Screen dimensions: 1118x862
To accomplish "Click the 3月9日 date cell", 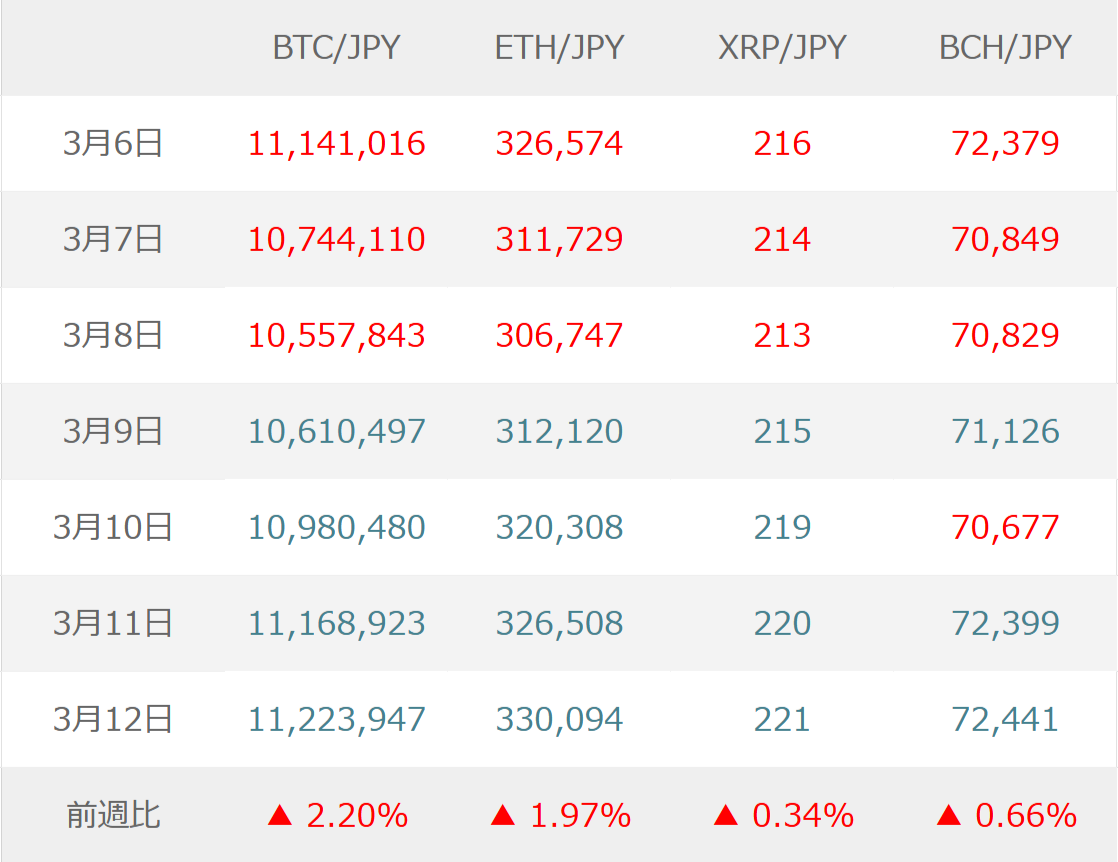I will pyautogui.click(x=113, y=432).
